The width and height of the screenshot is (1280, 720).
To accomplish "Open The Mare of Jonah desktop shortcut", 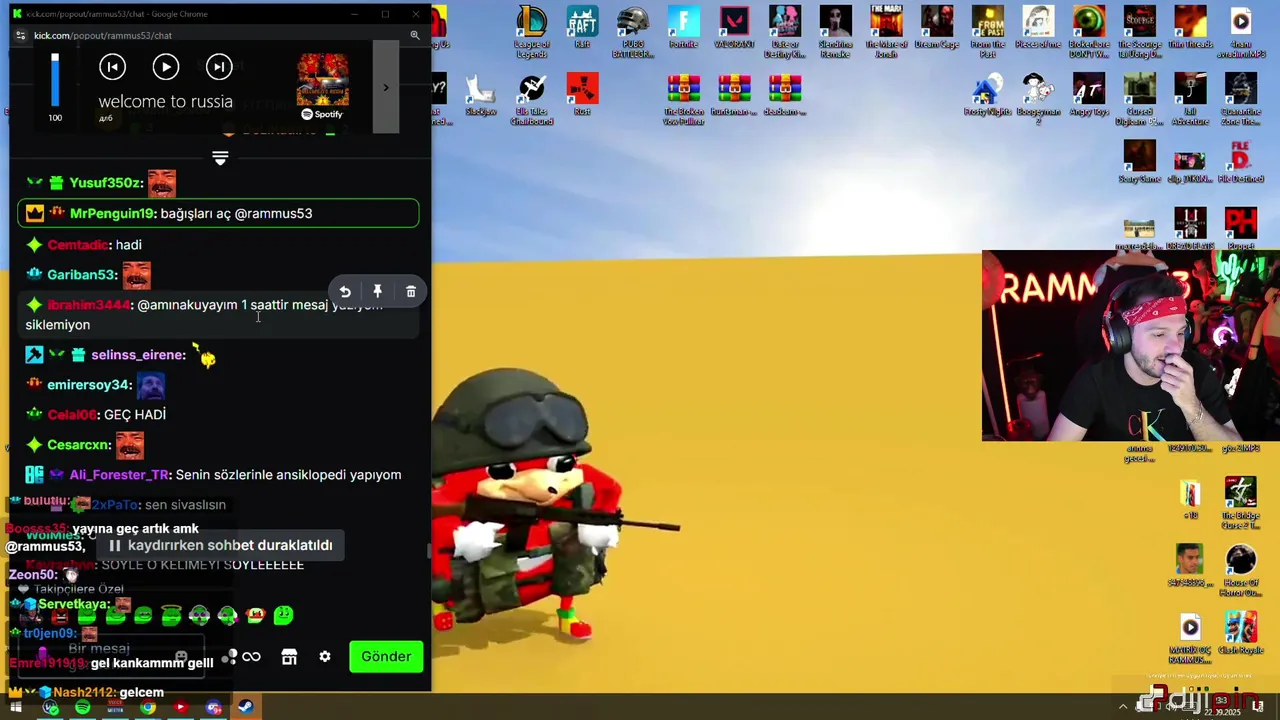I will tap(886, 31).
